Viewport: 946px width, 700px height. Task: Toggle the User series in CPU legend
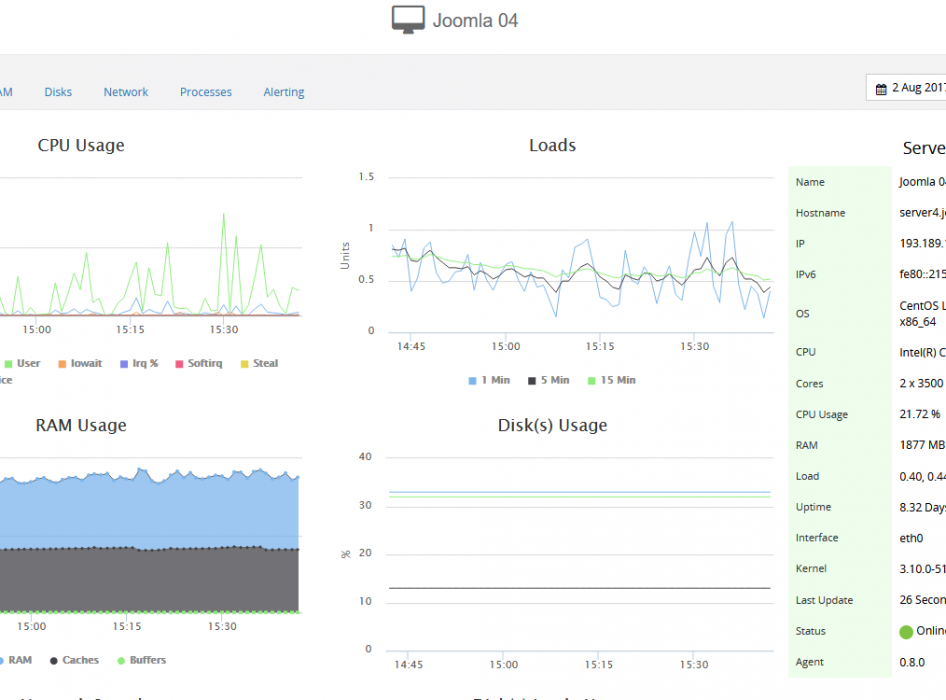(22, 363)
